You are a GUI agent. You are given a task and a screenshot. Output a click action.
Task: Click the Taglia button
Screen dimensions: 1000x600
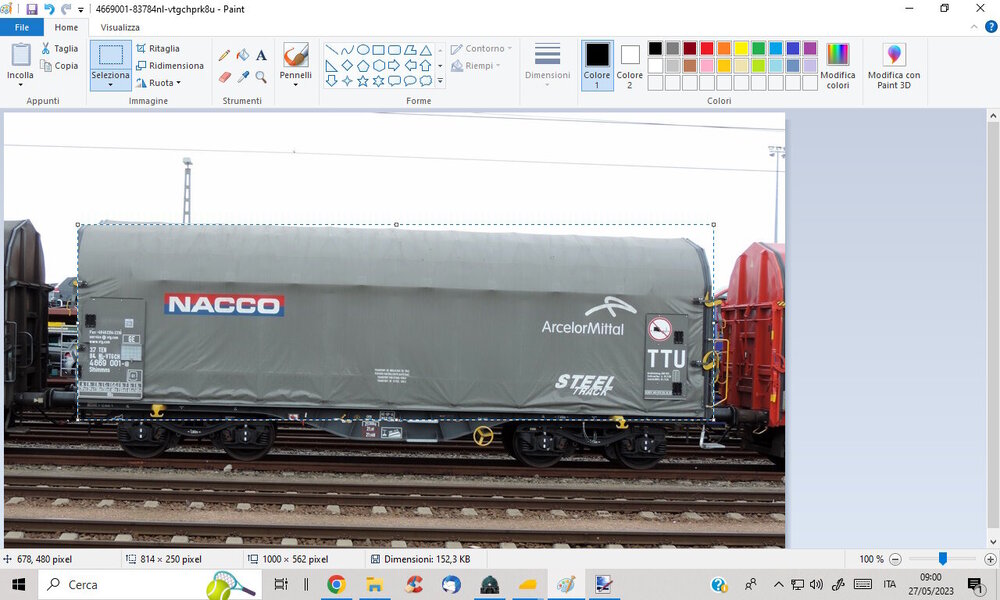(x=60, y=48)
